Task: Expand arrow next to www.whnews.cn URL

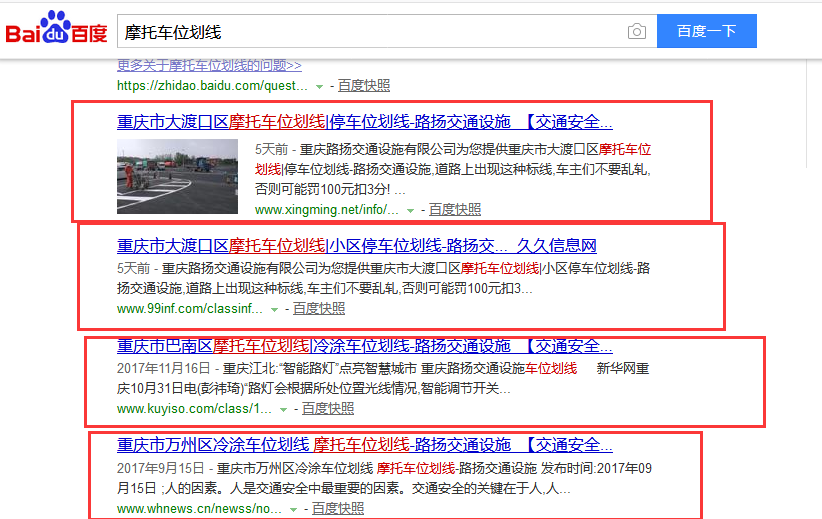Action: (x=294, y=510)
